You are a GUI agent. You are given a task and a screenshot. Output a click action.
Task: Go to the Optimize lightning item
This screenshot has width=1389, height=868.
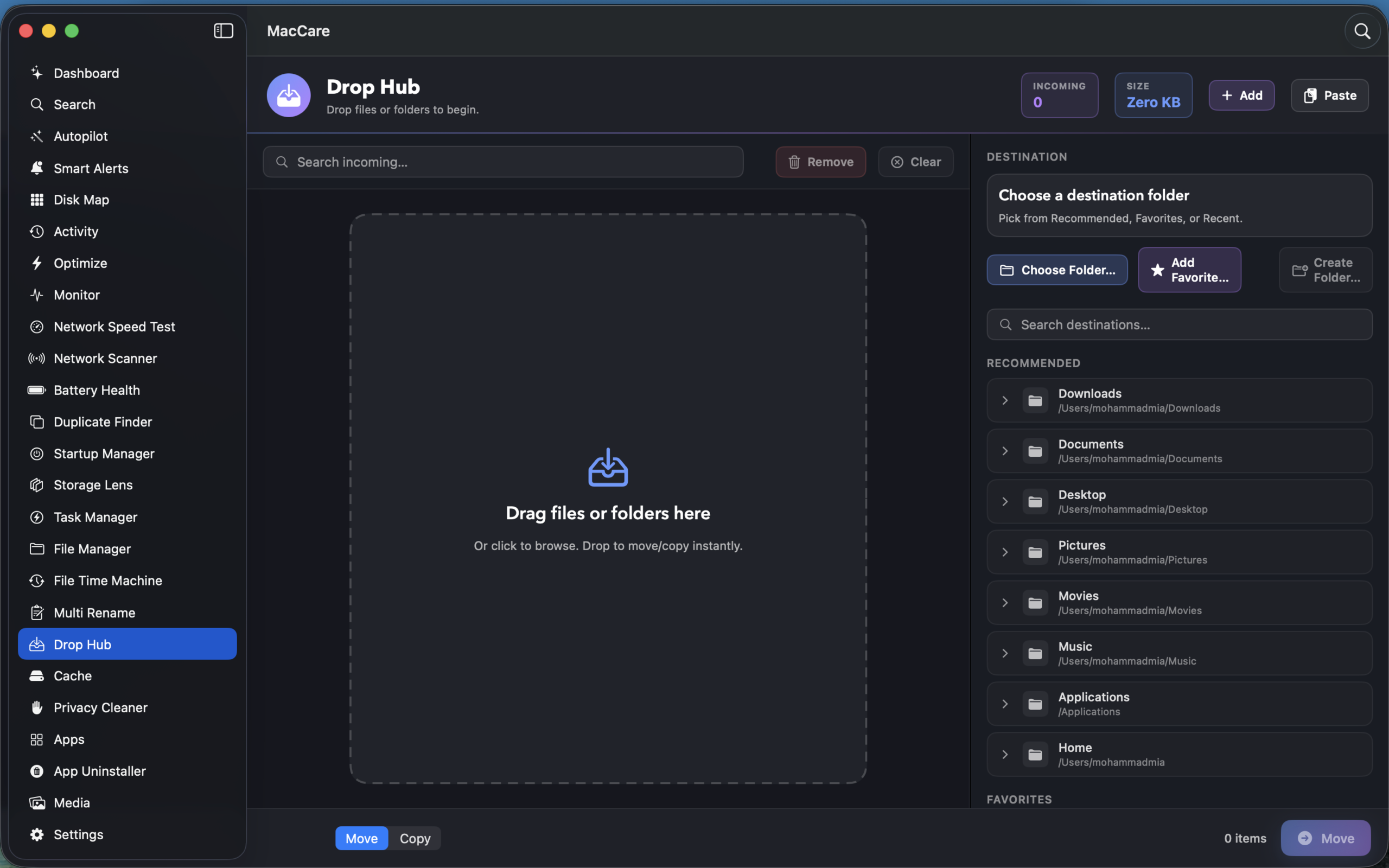point(128,264)
